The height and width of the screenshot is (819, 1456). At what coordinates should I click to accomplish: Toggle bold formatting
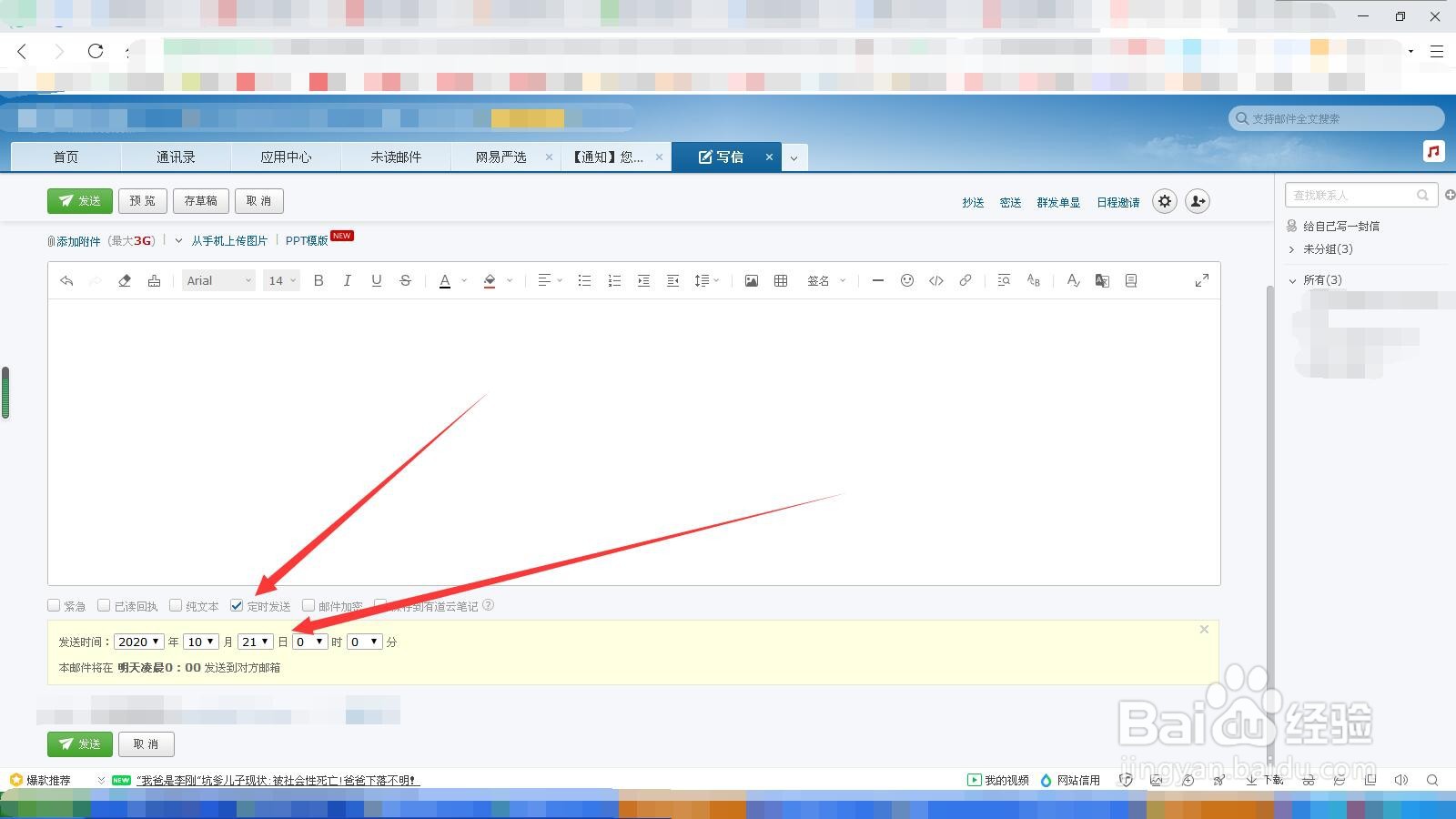[x=318, y=281]
